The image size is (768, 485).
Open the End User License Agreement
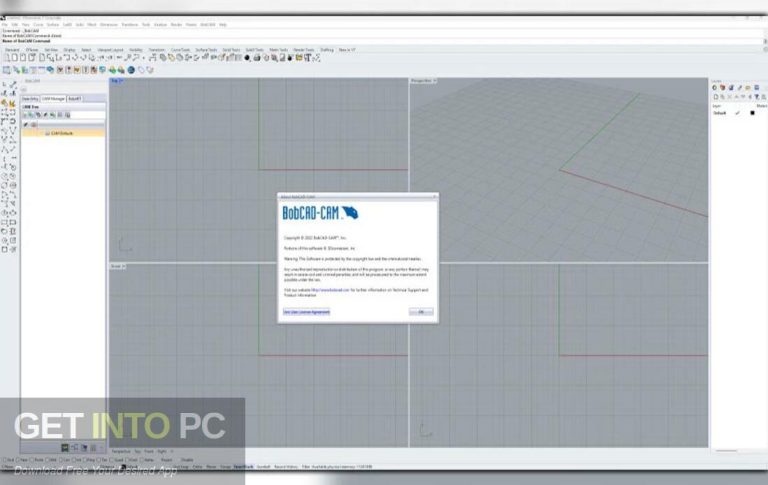pos(306,311)
